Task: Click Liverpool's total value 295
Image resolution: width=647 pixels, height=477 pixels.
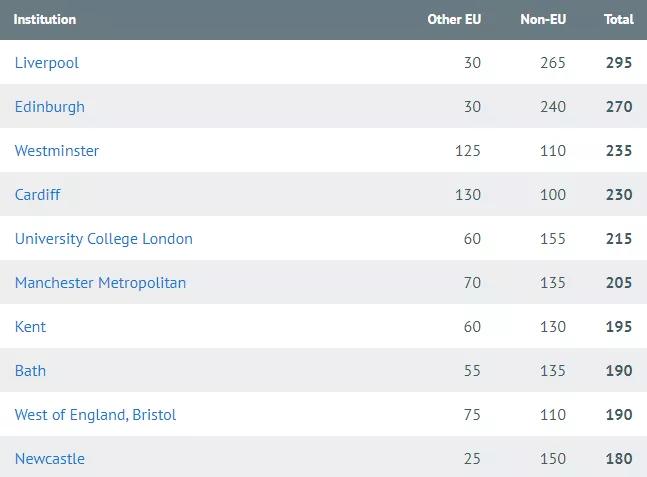Action: click(619, 63)
